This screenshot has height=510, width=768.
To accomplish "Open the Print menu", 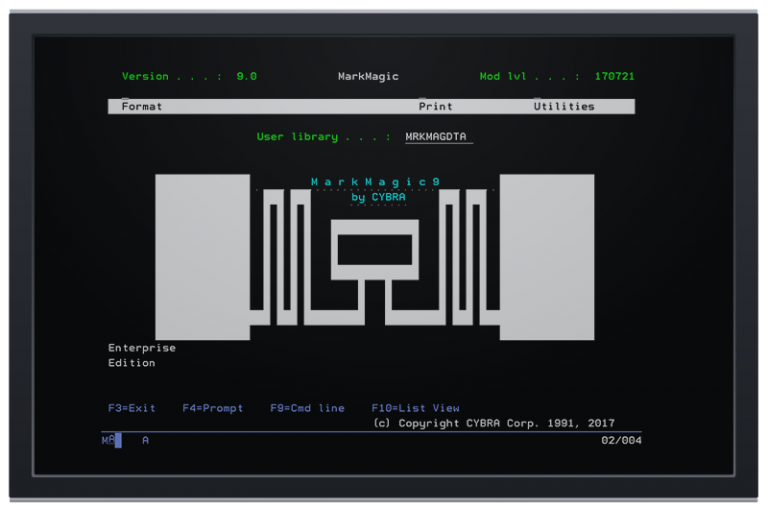I will (x=435, y=106).
